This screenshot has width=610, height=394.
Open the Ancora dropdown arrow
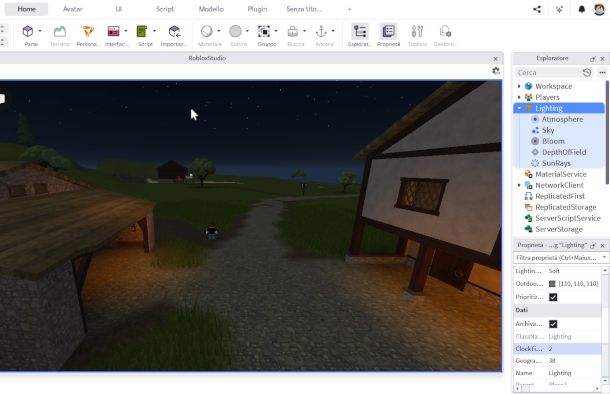pos(333,31)
